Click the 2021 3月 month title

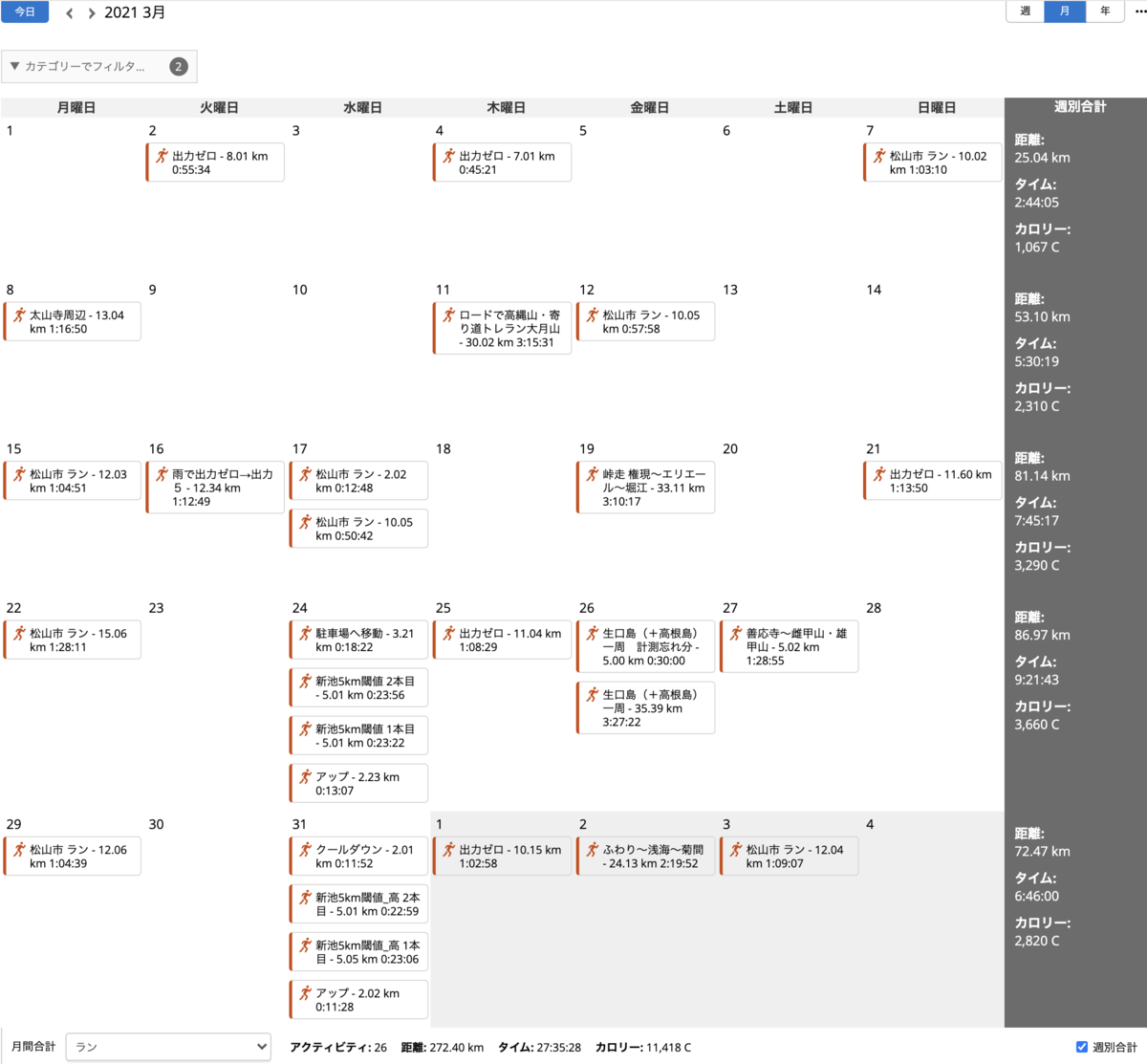coord(135,12)
